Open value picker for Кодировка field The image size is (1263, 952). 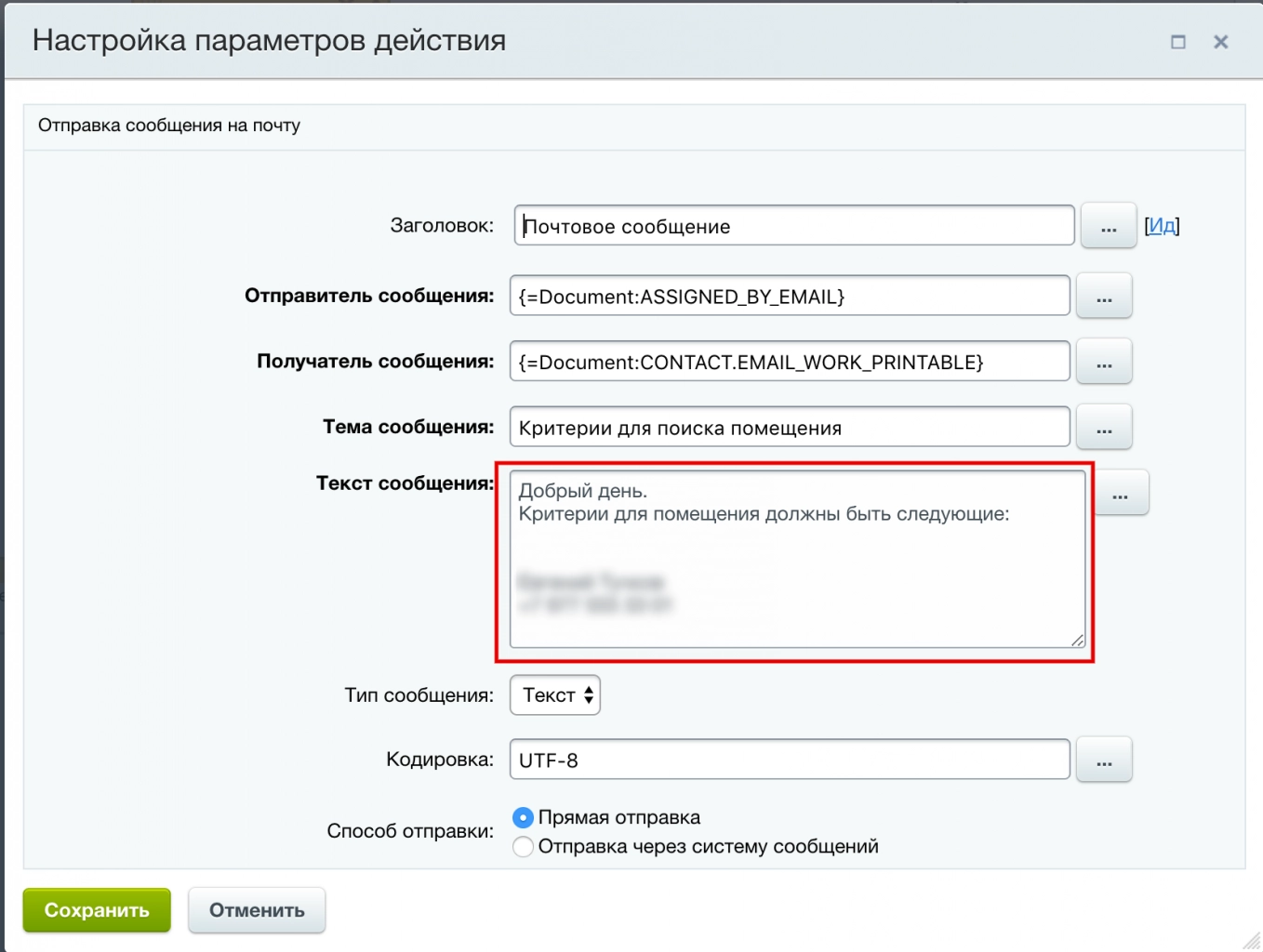1104,760
